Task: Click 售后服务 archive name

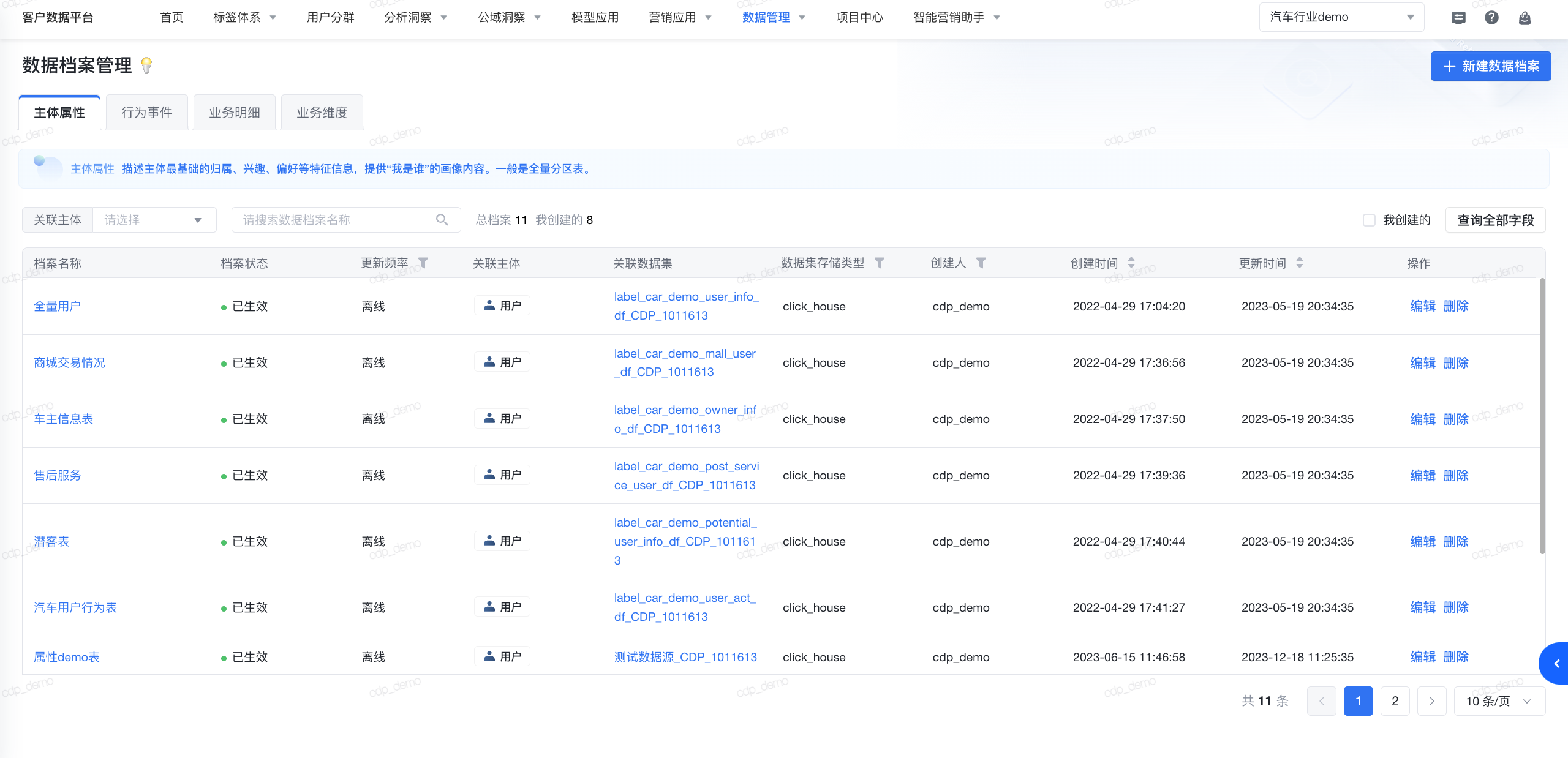Action: [x=58, y=475]
